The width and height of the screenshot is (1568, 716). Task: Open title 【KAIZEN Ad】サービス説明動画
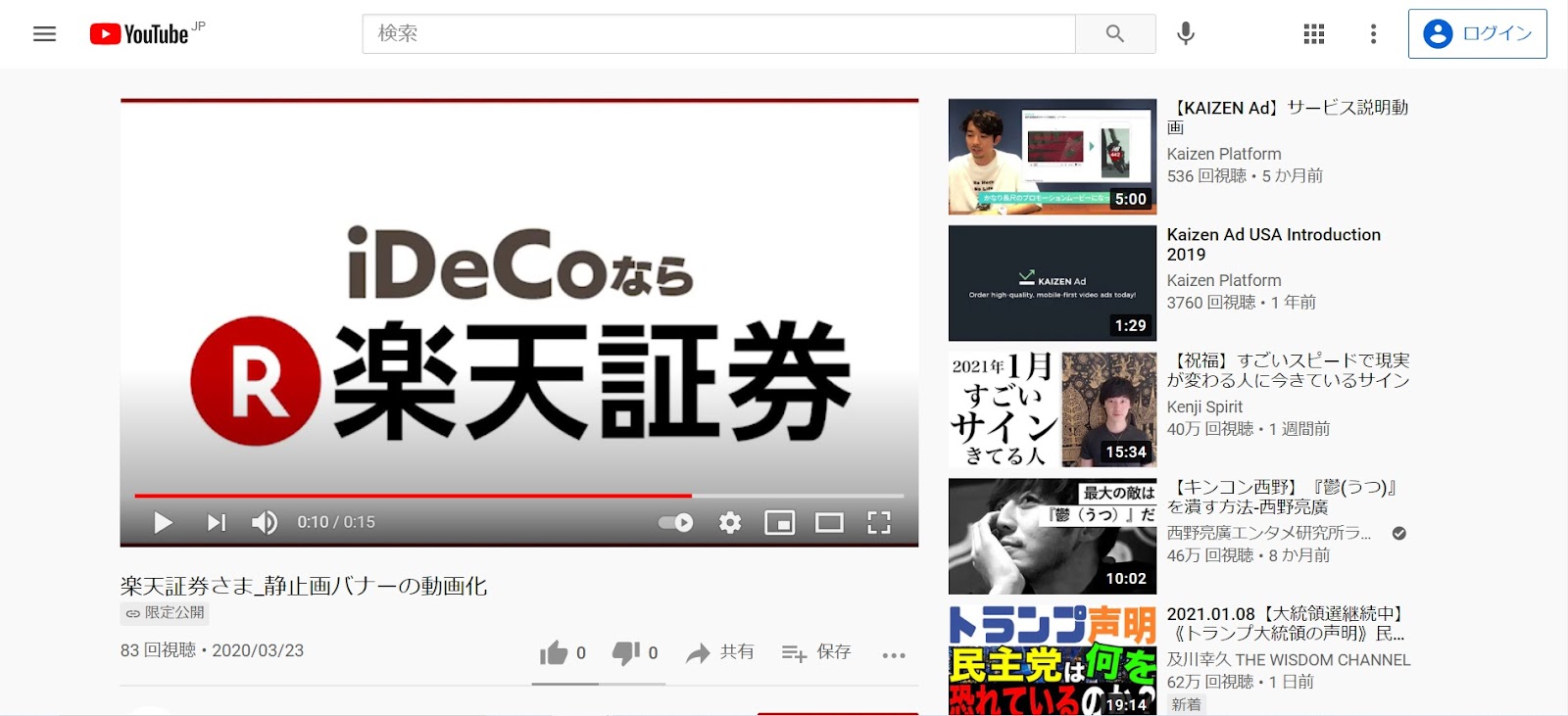pyautogui.click(x=1288, y=118)
